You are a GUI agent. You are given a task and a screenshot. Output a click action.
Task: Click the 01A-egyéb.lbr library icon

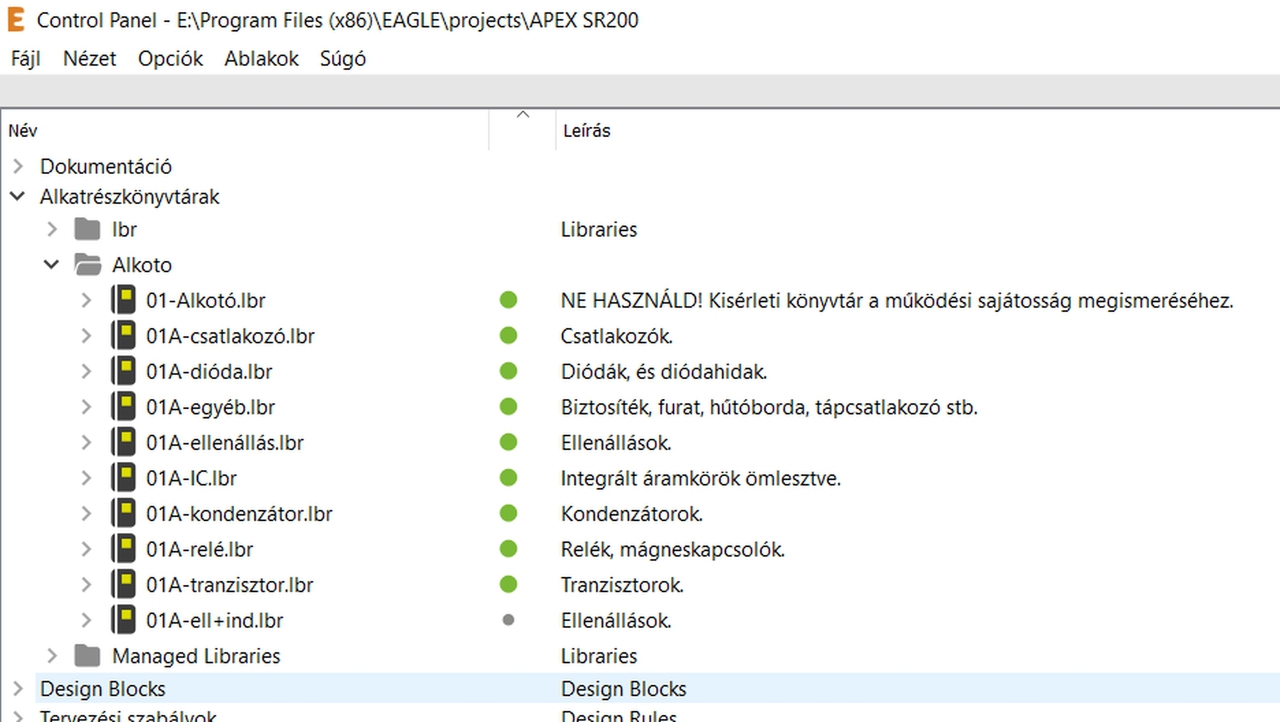point(123,407)
